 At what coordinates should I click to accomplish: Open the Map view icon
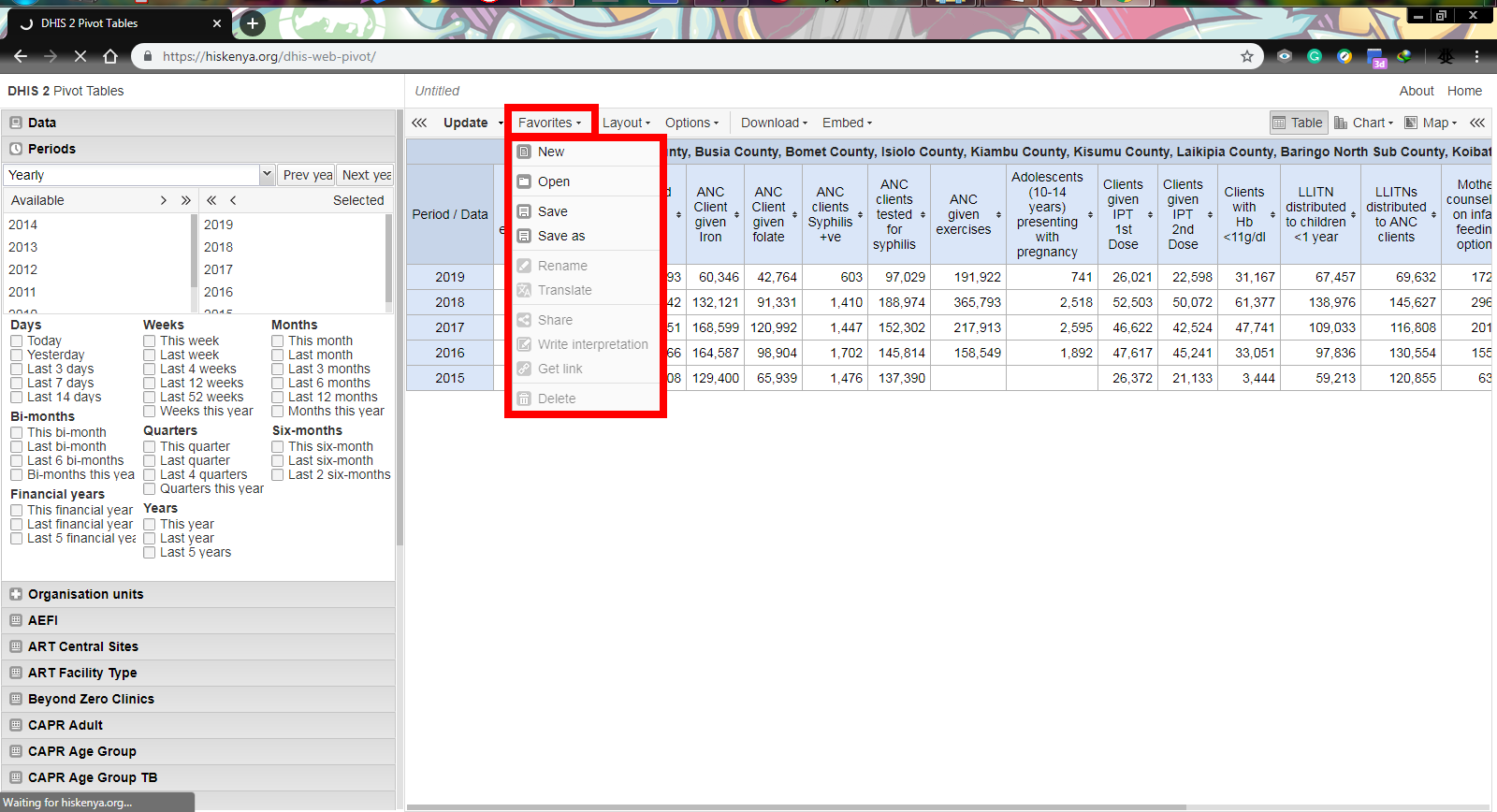[1411, 123]
